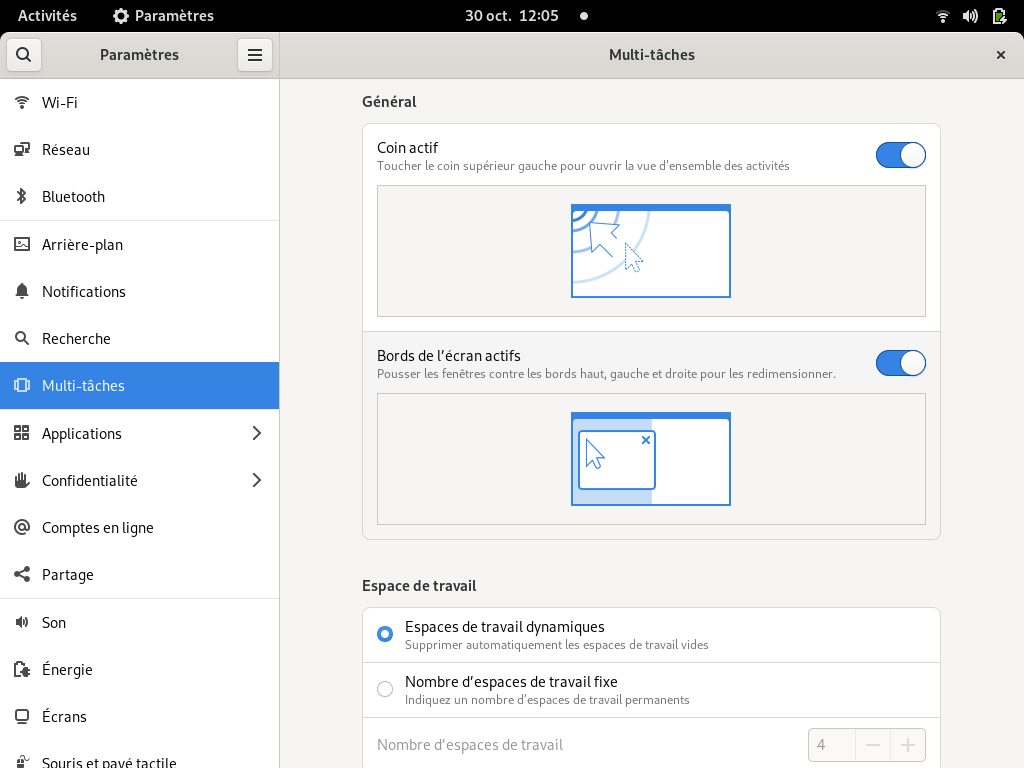Click the Recherche label in the sidebar

(x=76, y=338)
